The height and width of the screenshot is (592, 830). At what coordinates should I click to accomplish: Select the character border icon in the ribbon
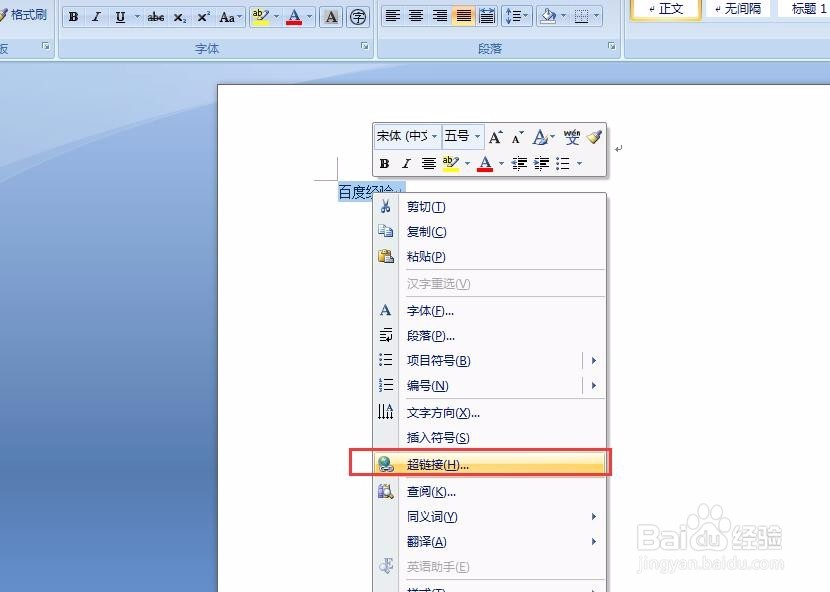tap(331, 17)
